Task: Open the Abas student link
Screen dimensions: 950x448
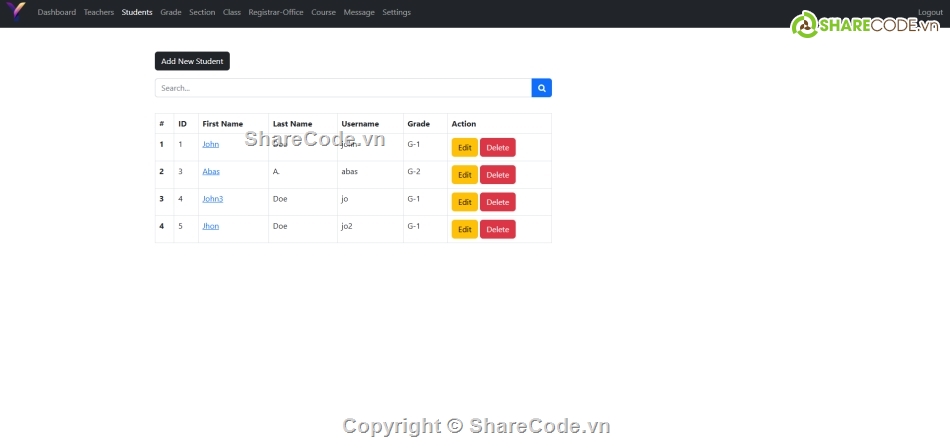Action: coord(211,171)
